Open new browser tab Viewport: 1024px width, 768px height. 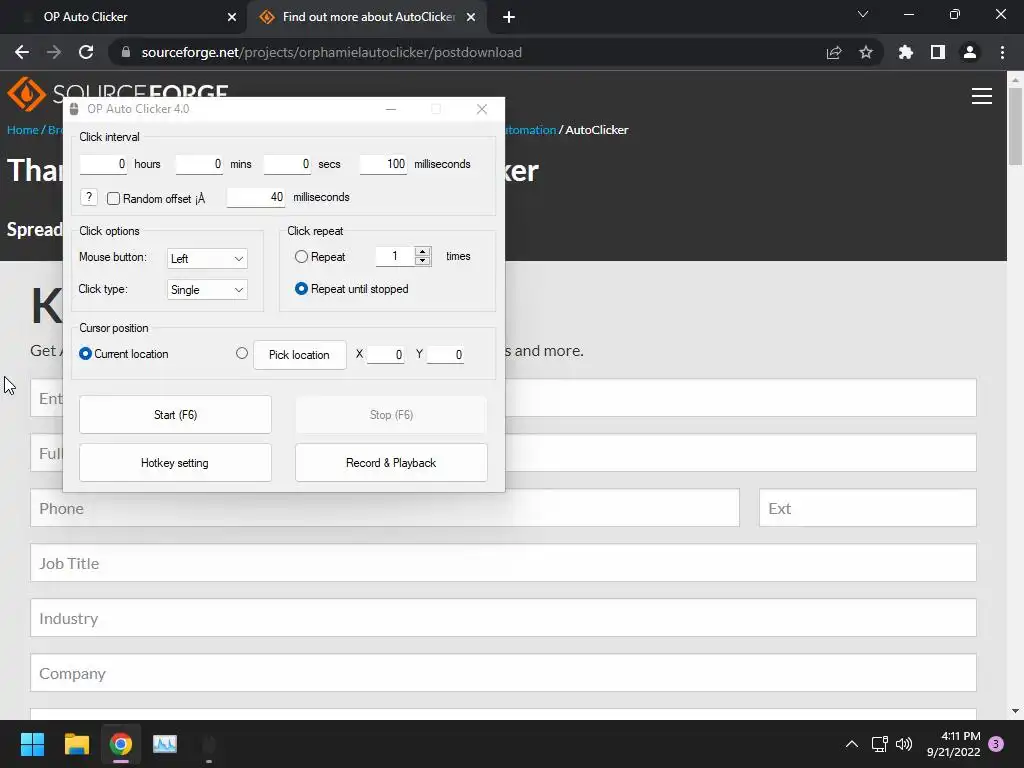tap(509, 17)
